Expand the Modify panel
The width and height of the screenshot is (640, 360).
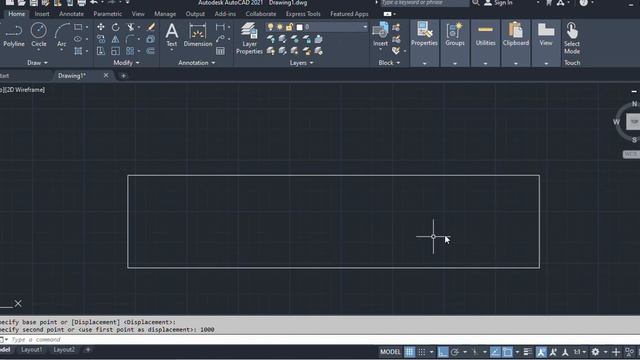(x=126, y=63)
